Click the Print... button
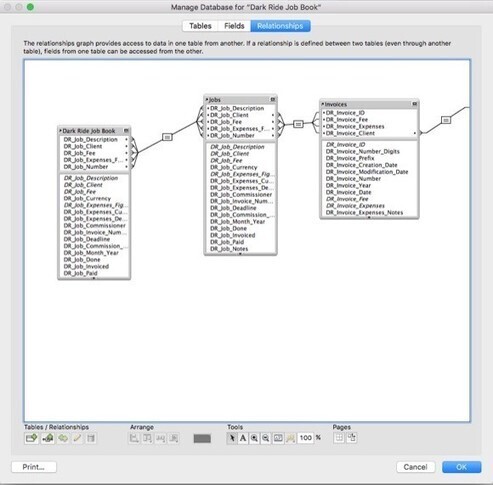 coord(34,467)
